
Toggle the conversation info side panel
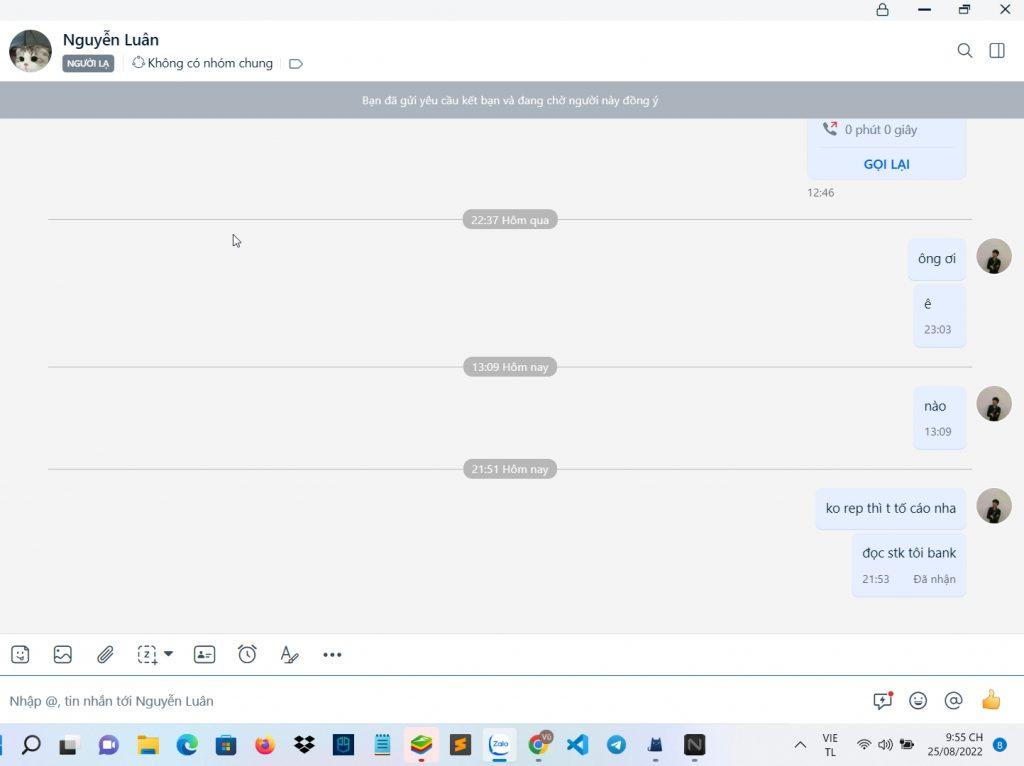click(997, 50)
